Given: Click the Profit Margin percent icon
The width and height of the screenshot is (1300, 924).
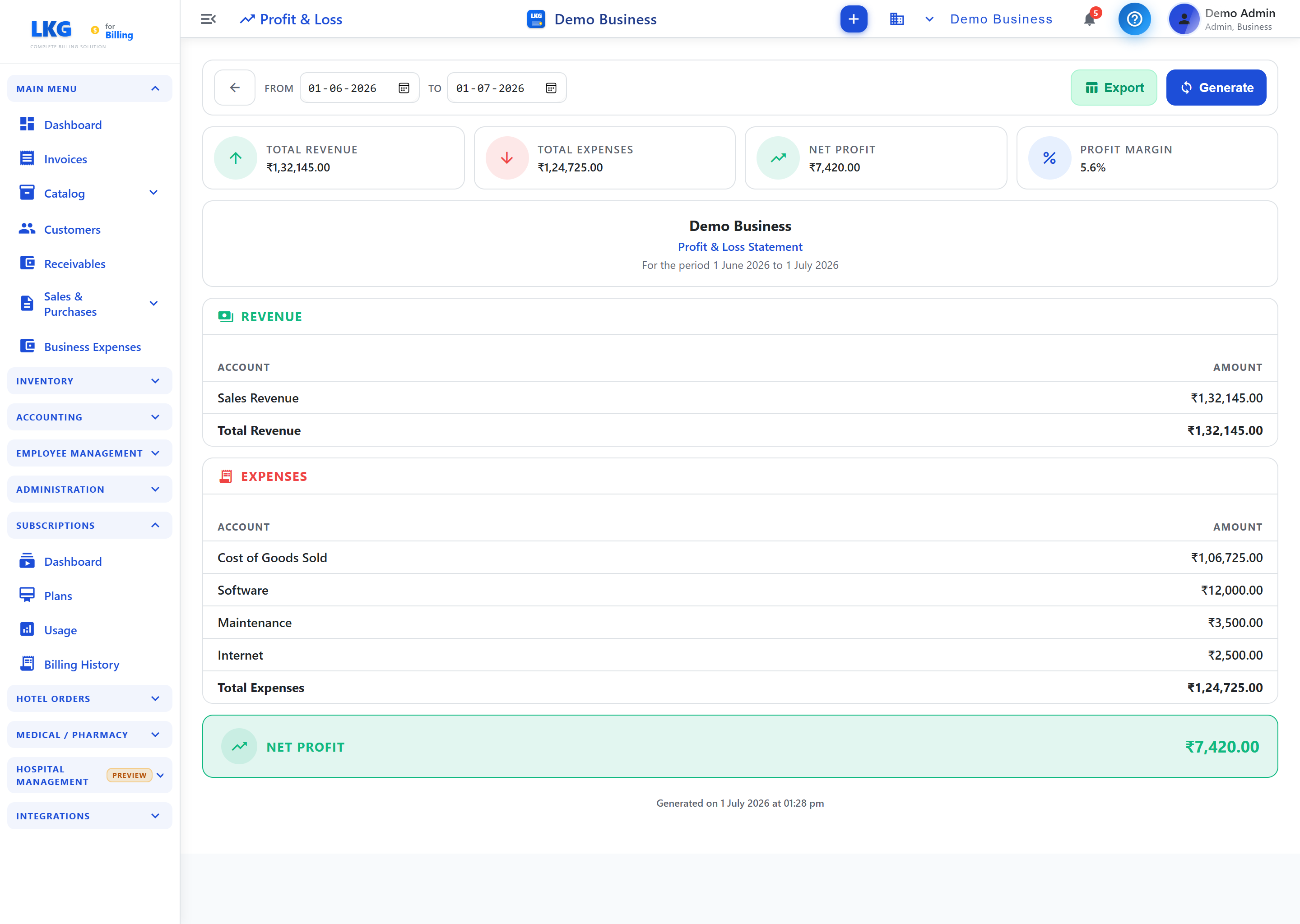Looking at the screenshot, I should pyautogui.click(x=1049, y=158).
